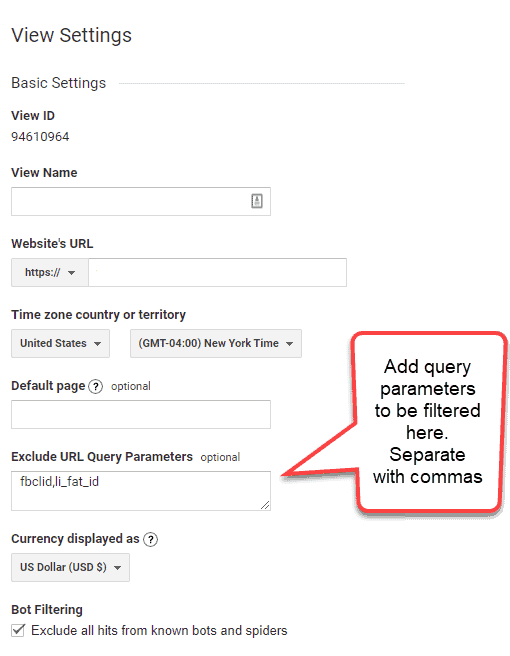This screenshot has height=656, width=510.
Task: Select the Default page input field
Action: point(141,414)
